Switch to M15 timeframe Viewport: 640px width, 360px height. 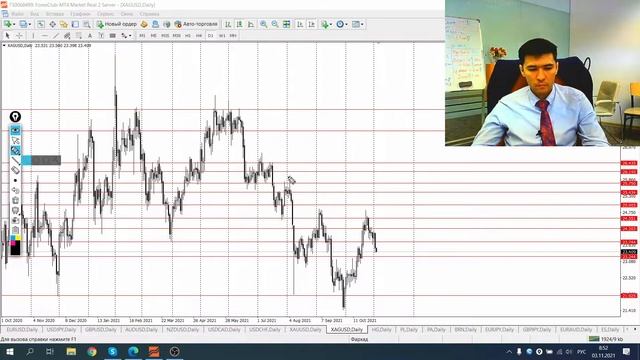(165, 36)
